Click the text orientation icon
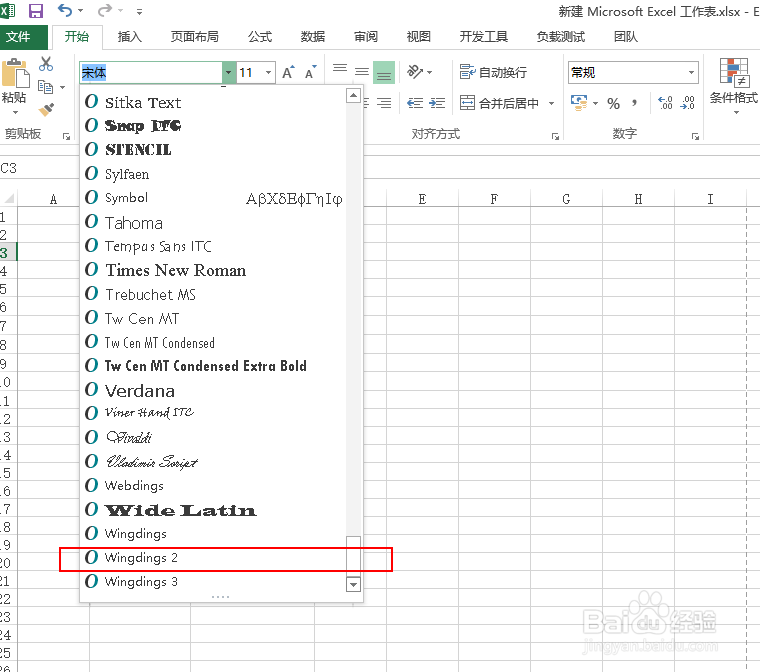The height and width of the screenshot is (672, 760). click(415, 72)
